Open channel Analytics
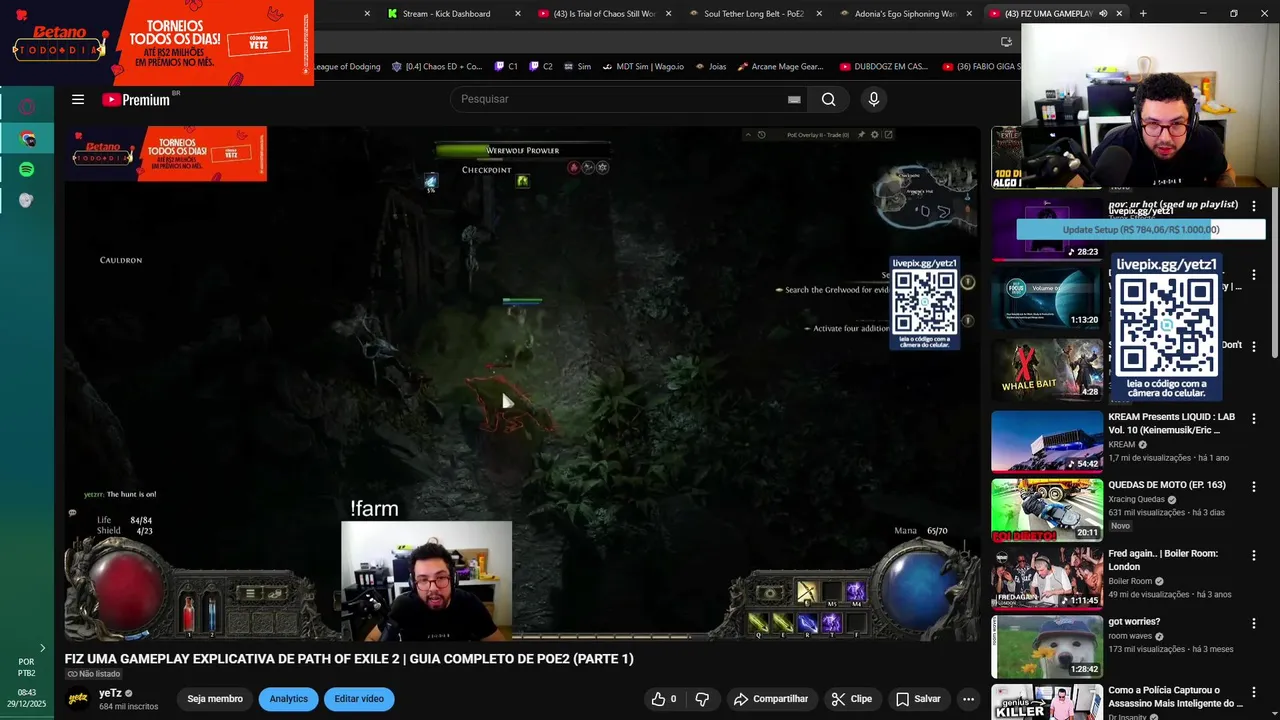The height and width of the screenshot is (720, 1280). point(288,699)
